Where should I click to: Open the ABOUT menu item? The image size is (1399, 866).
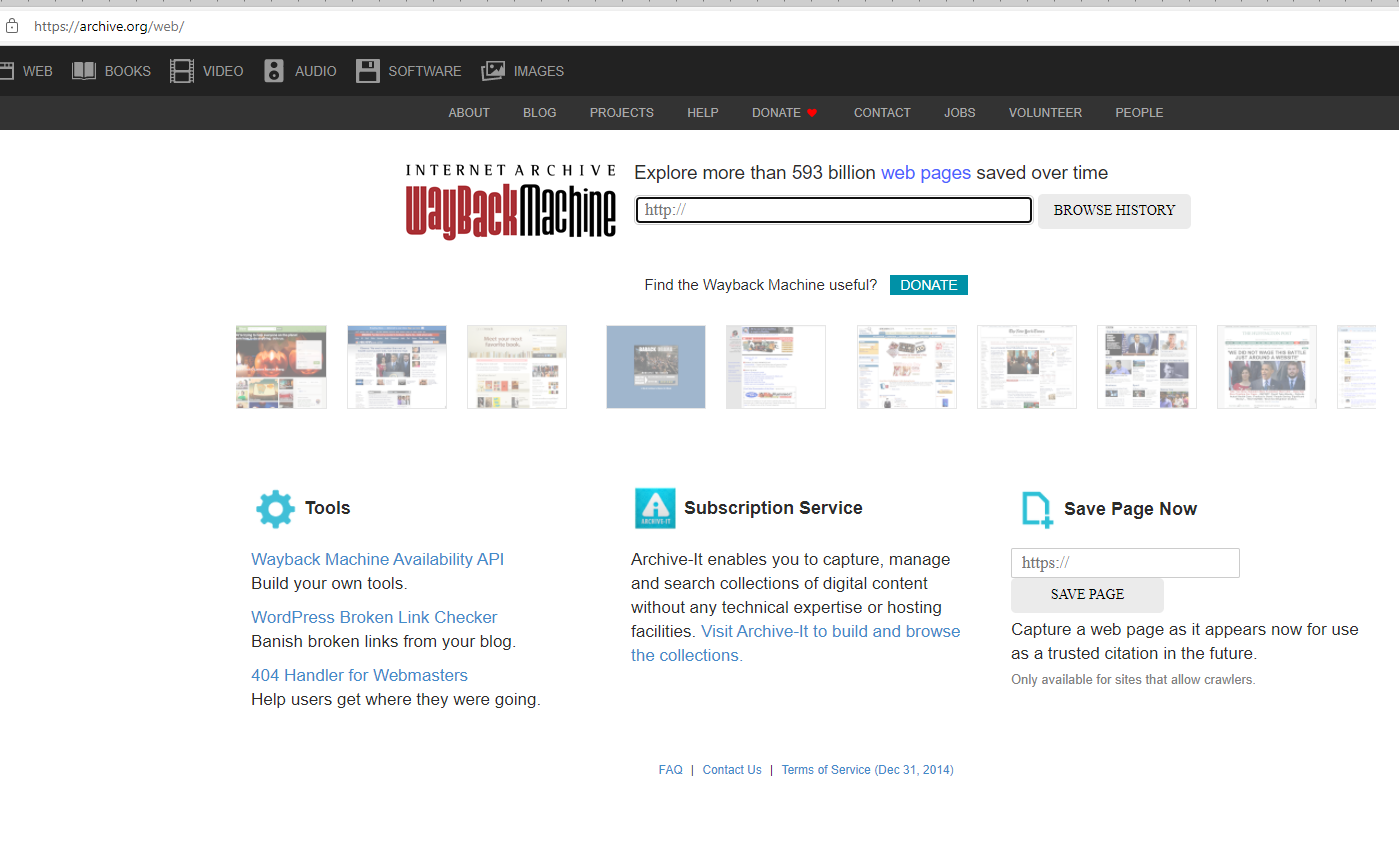point(469,113)
